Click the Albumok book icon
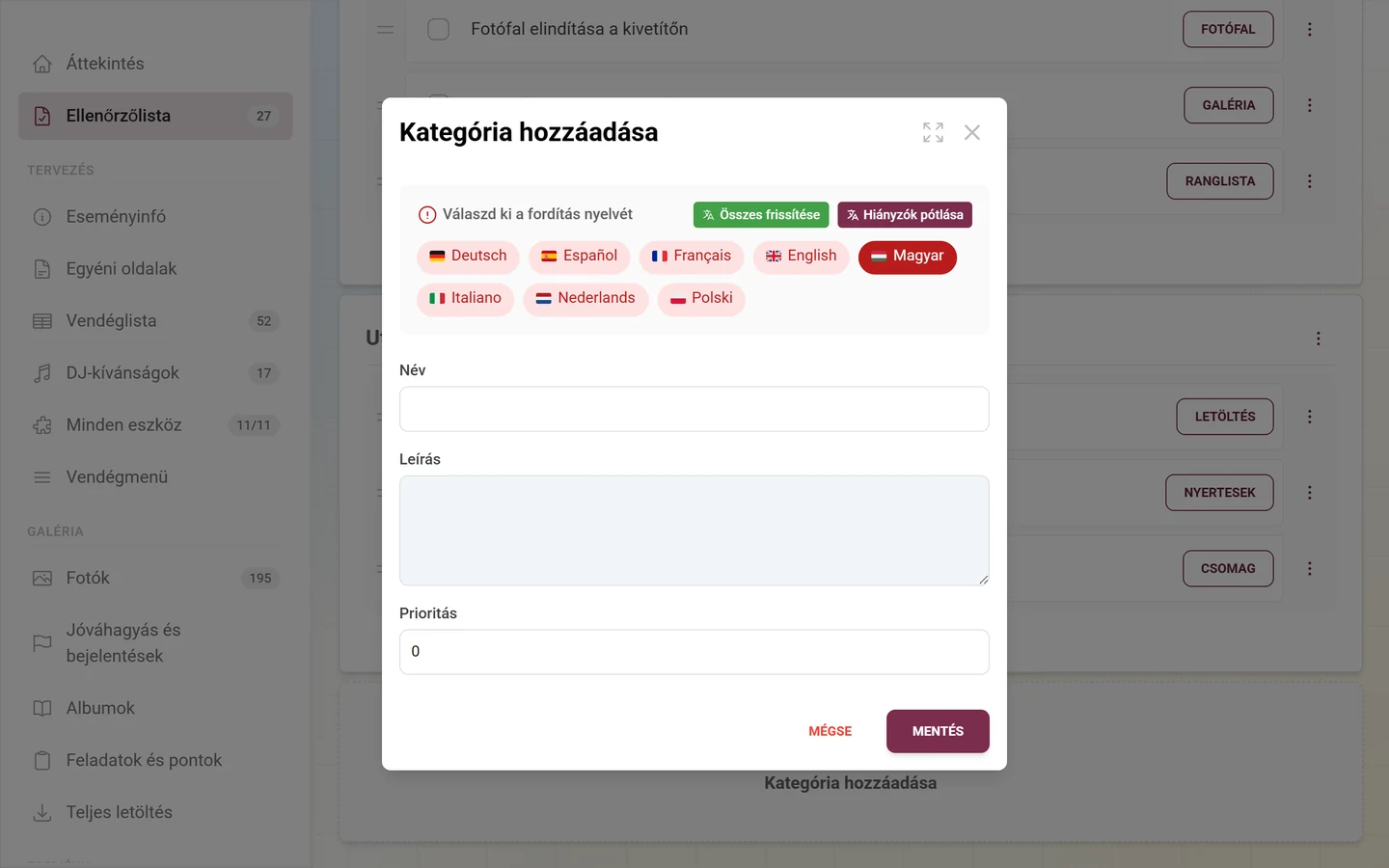The height and width of the screenshot is (868, 1389). click(x=42, y=709)
